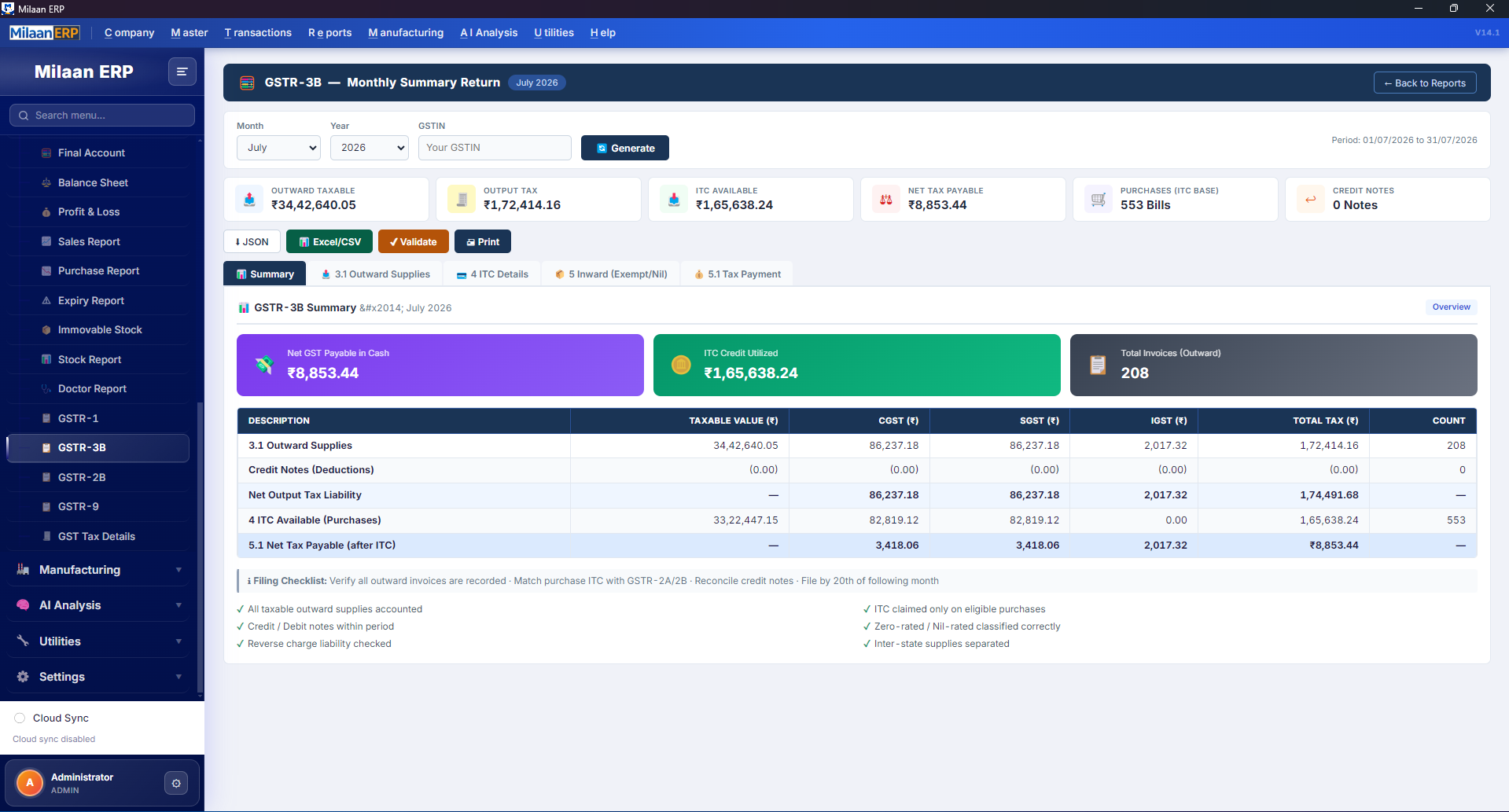The image size is (1509, 812).
Task: Collapse sidebar with hamburger icon
Action: click(x=182, y=72)
